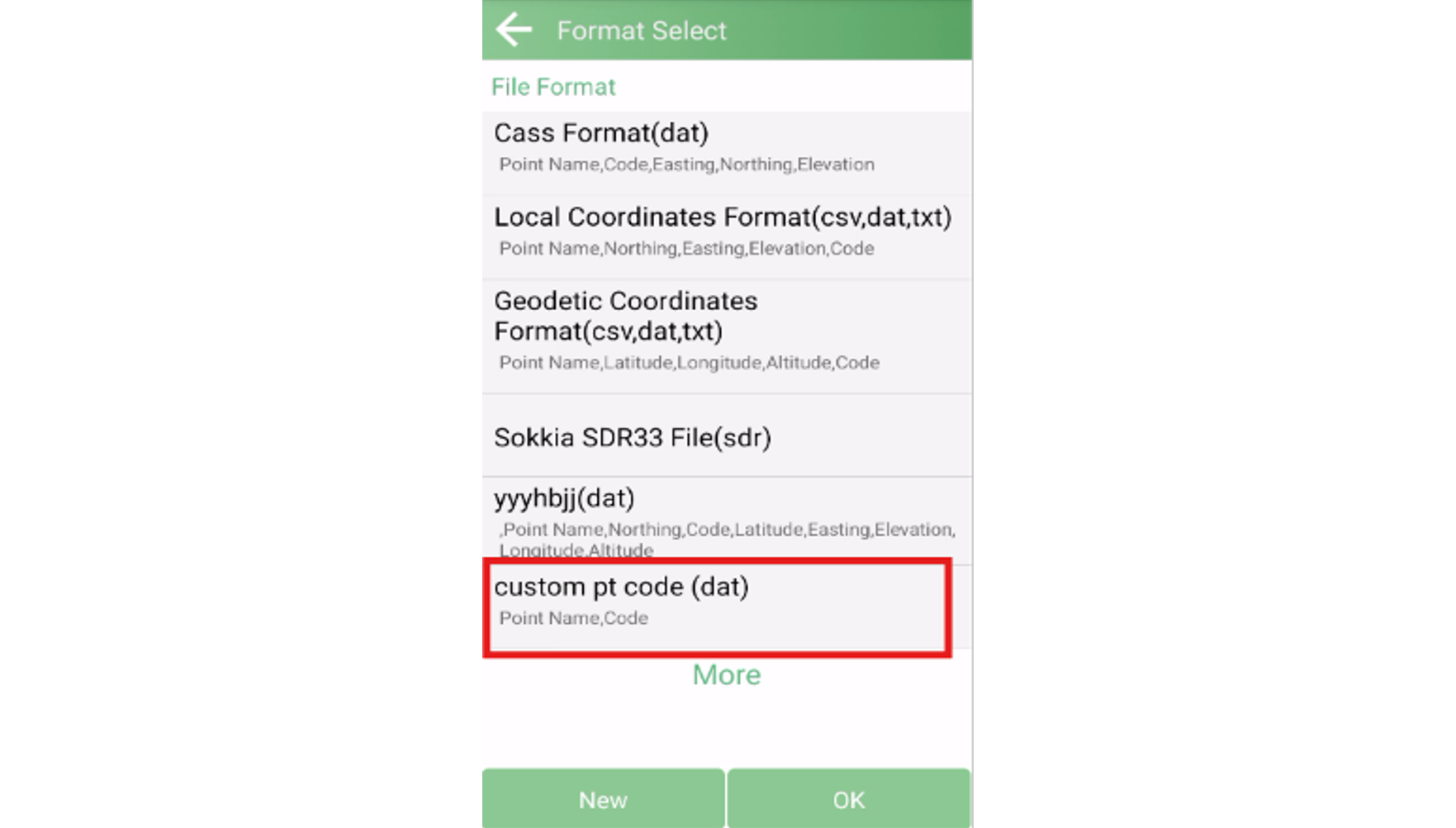Click empty area below More link

tap(727, 729)
